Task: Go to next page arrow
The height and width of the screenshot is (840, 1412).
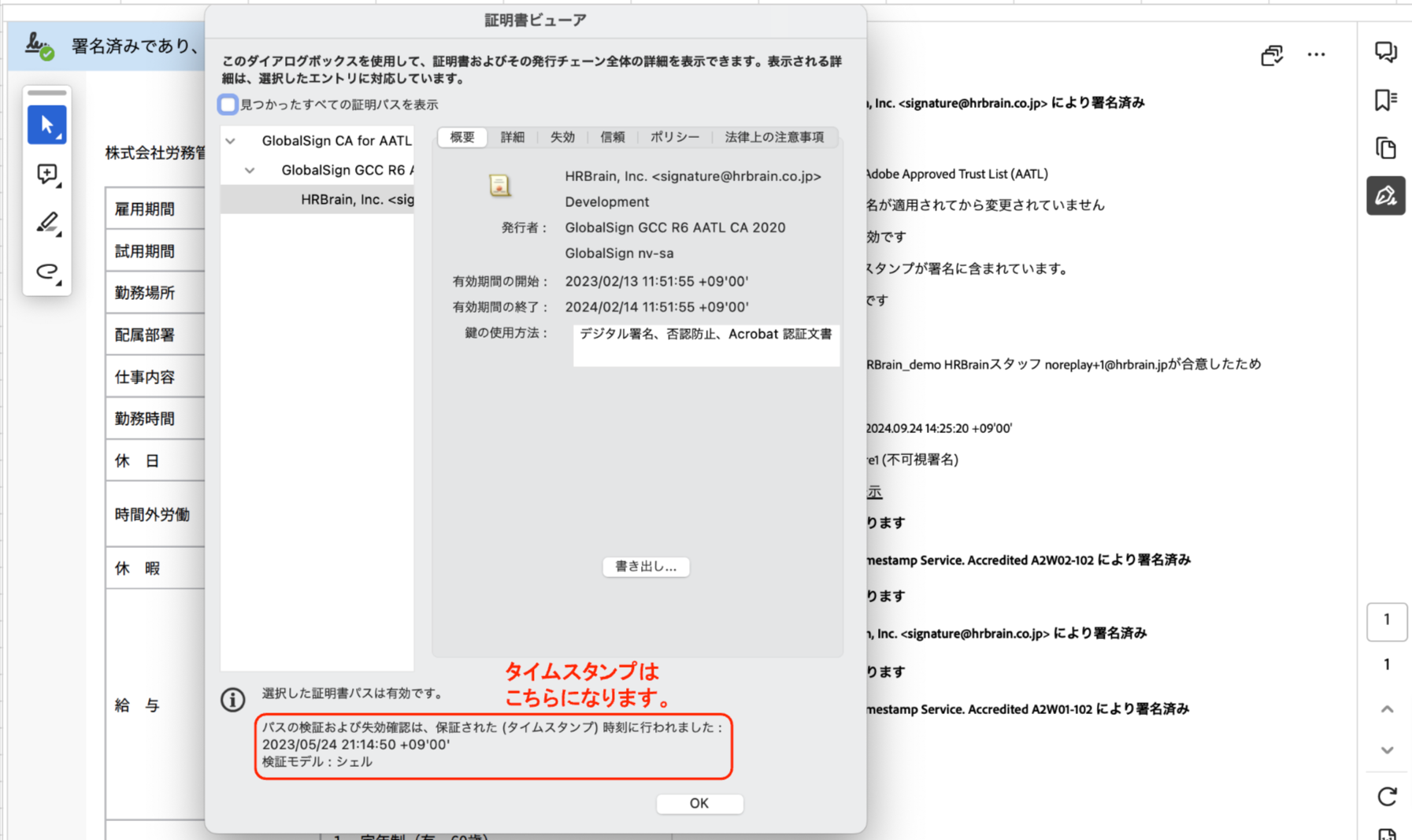Action: click(1387, 750)
